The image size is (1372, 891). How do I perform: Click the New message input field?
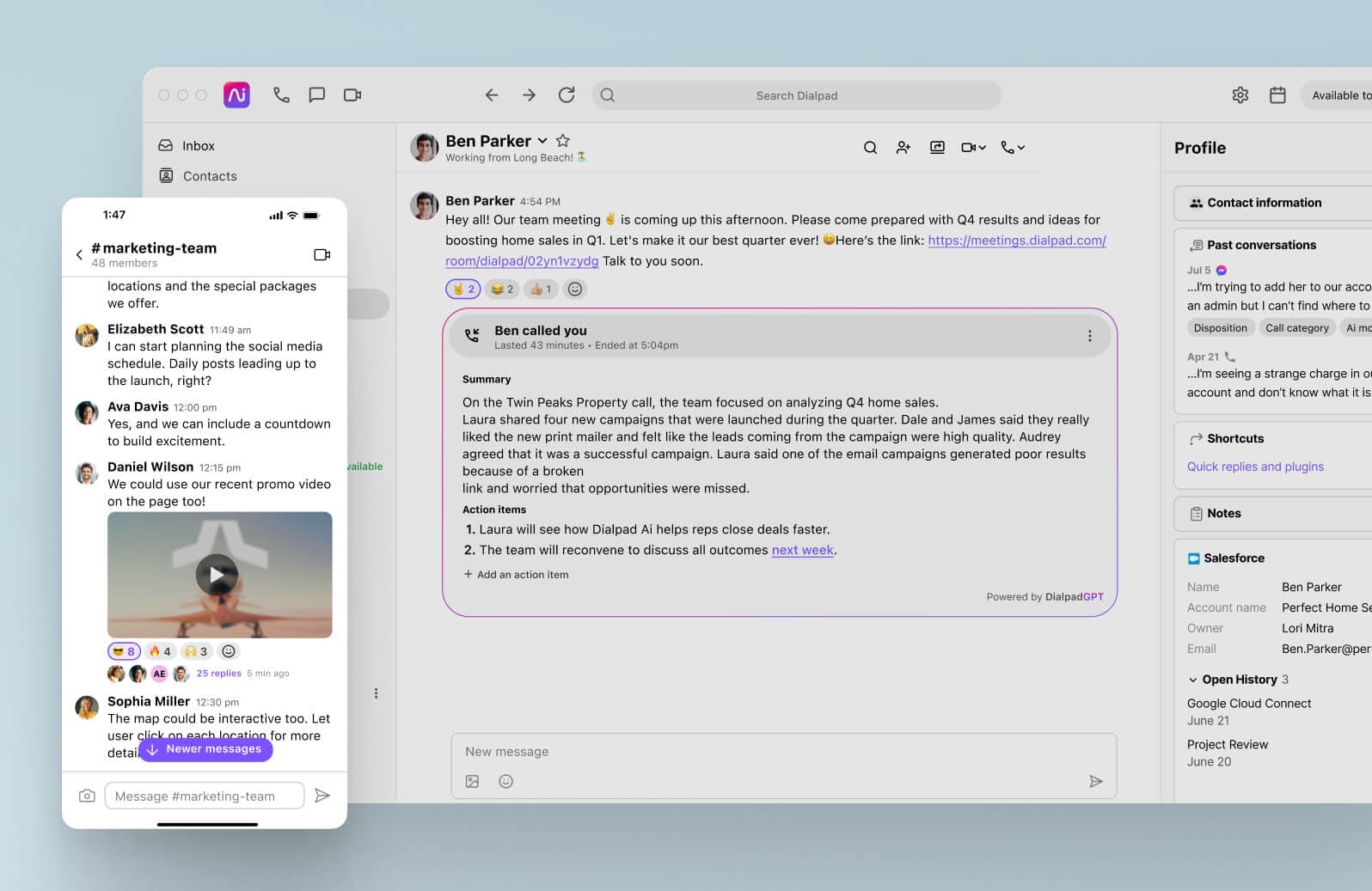click(774, 752)
